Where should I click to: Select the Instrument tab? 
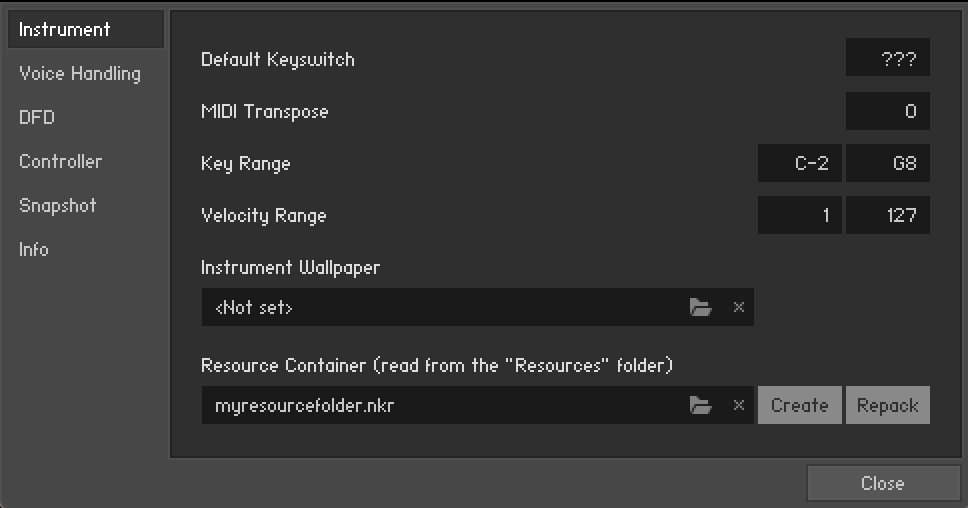tap(85, 30)
